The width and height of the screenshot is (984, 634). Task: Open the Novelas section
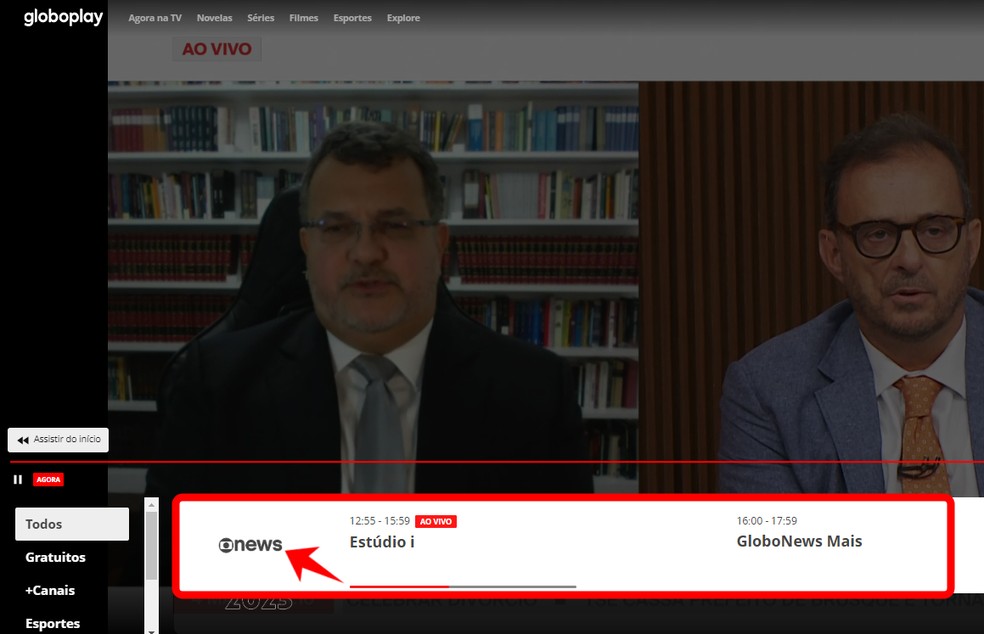[215, 18]
